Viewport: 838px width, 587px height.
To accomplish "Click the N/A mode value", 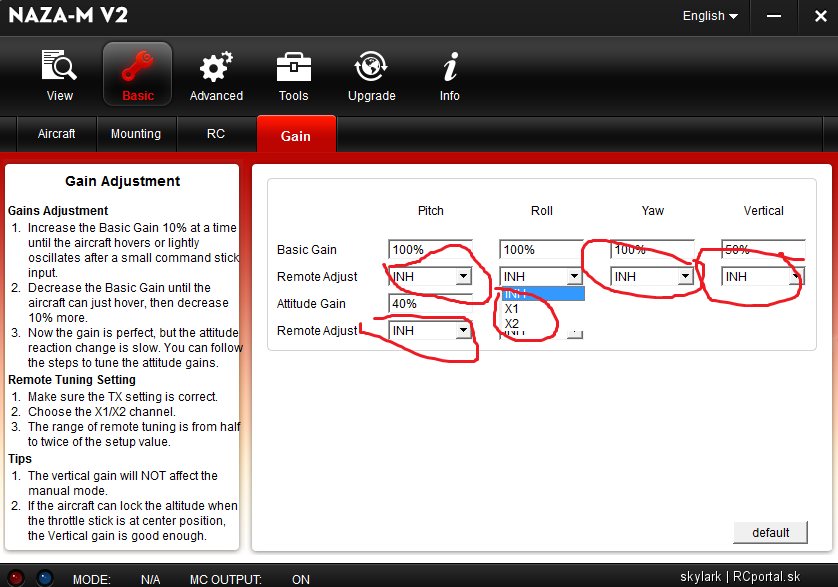I will point(150,580).
